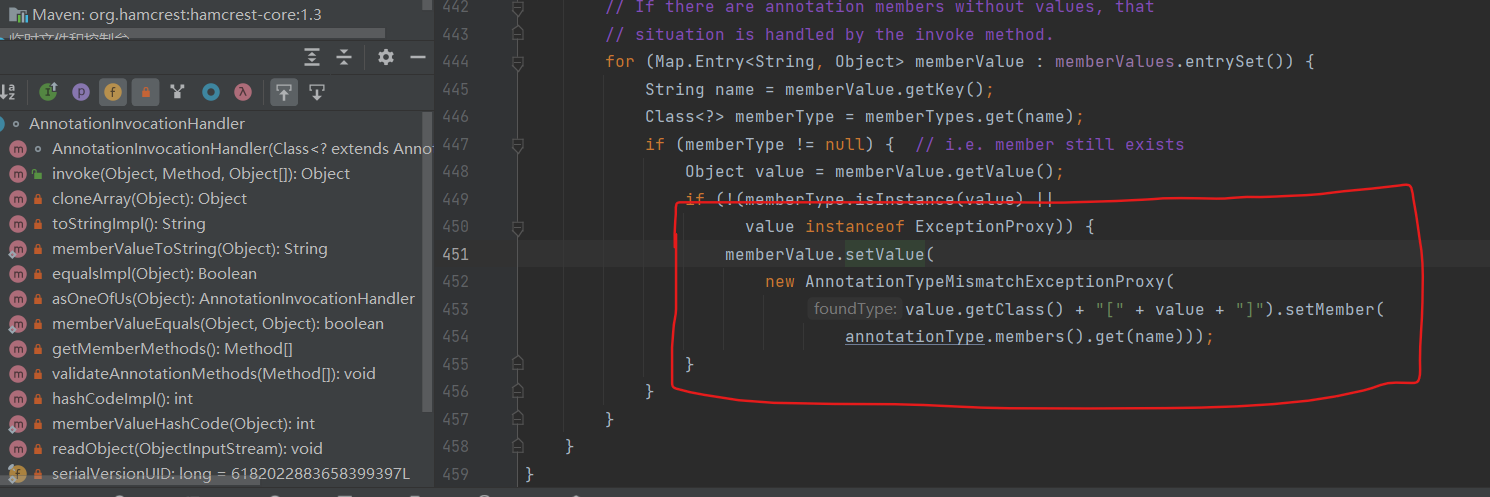
Task: Select readObject(ObjectInputStream) in structure list
Action: [187, 449]
